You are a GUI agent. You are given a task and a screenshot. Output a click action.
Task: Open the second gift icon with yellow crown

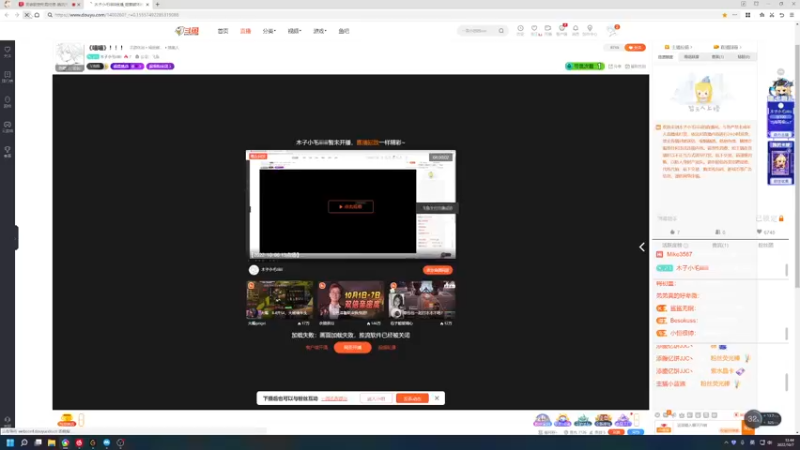point(562,420)
